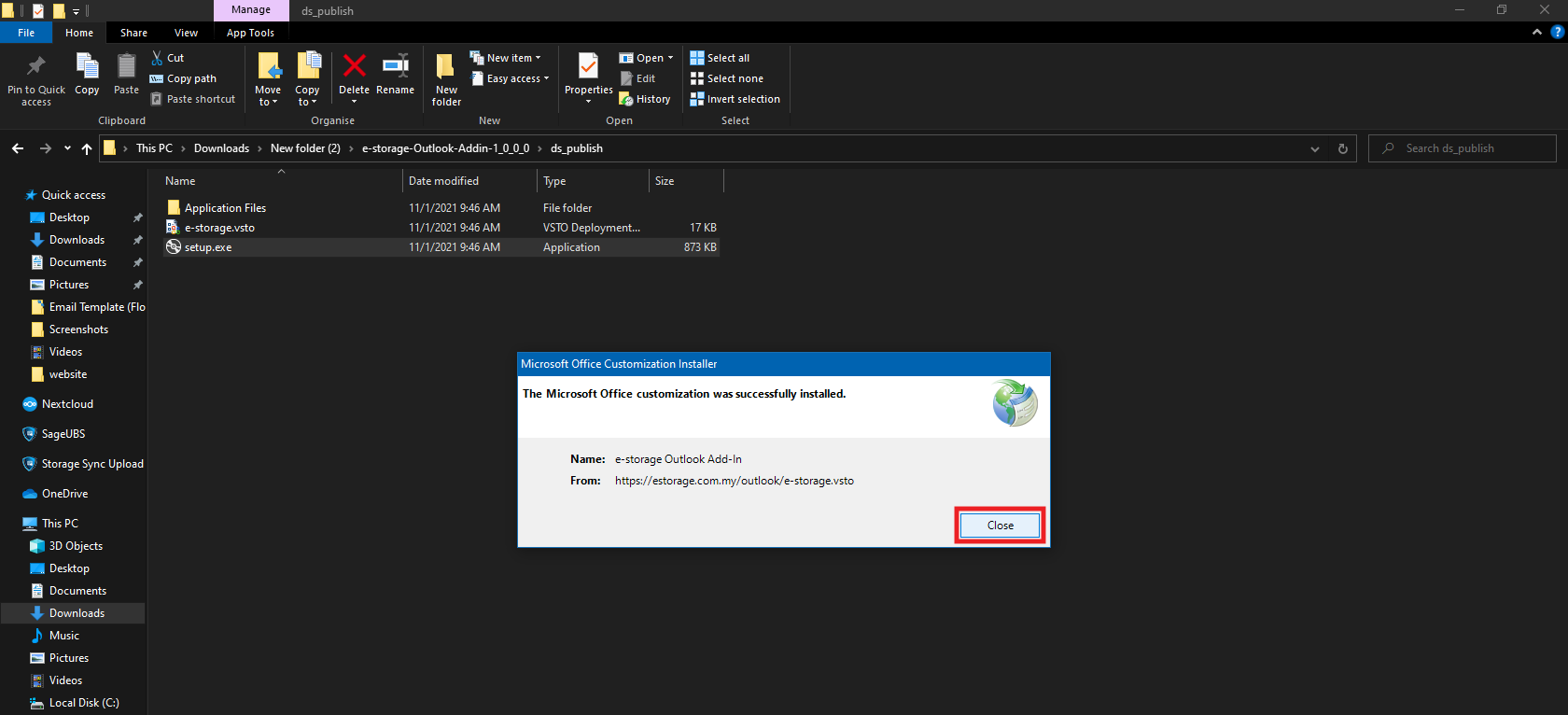Image resolution: width=1568 pixels, height=715 pixels.
Task: Switch to the View ribbon tab
Action: 186,33
